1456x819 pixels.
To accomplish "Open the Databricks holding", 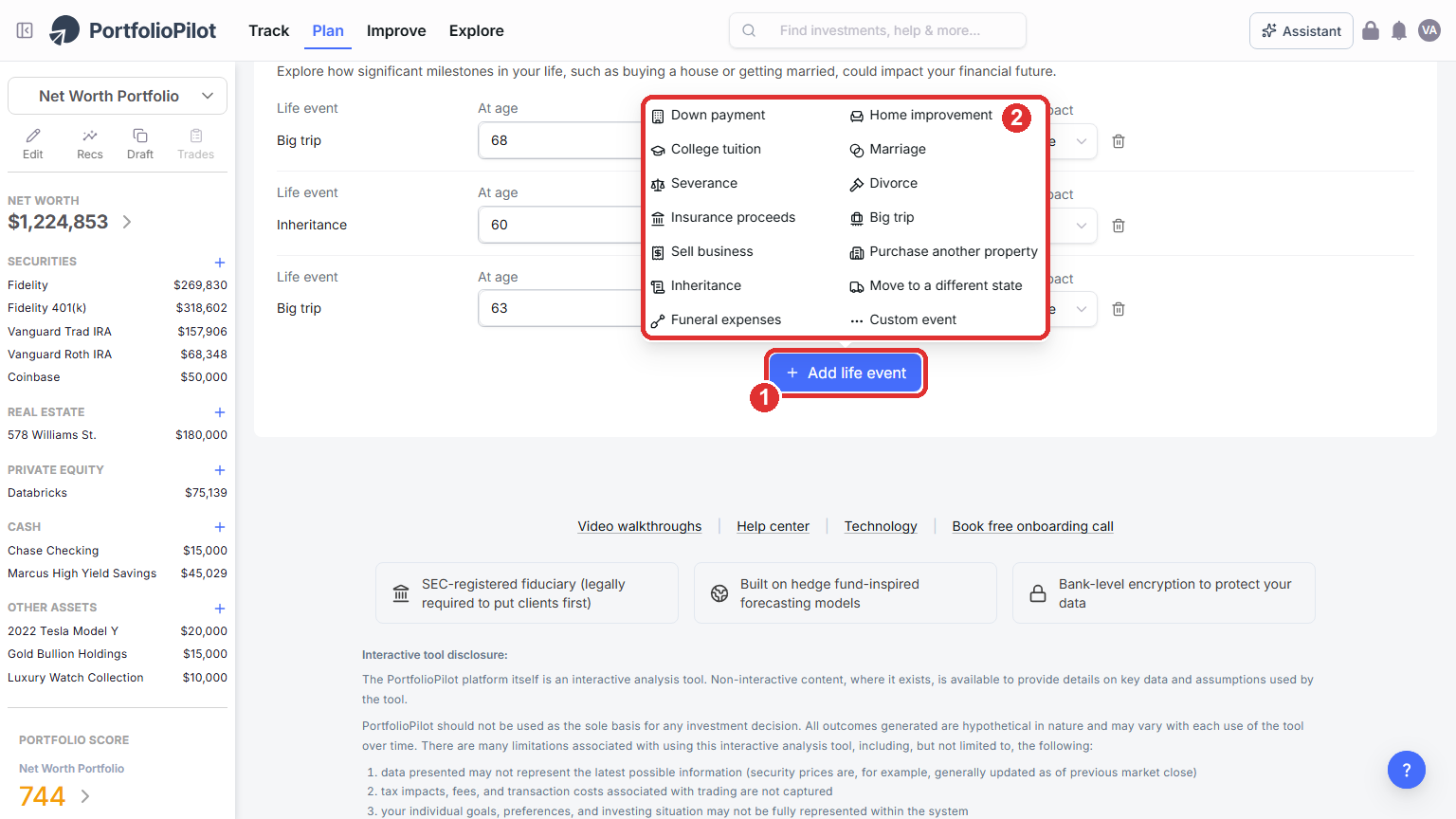I will tap(118, 493).
